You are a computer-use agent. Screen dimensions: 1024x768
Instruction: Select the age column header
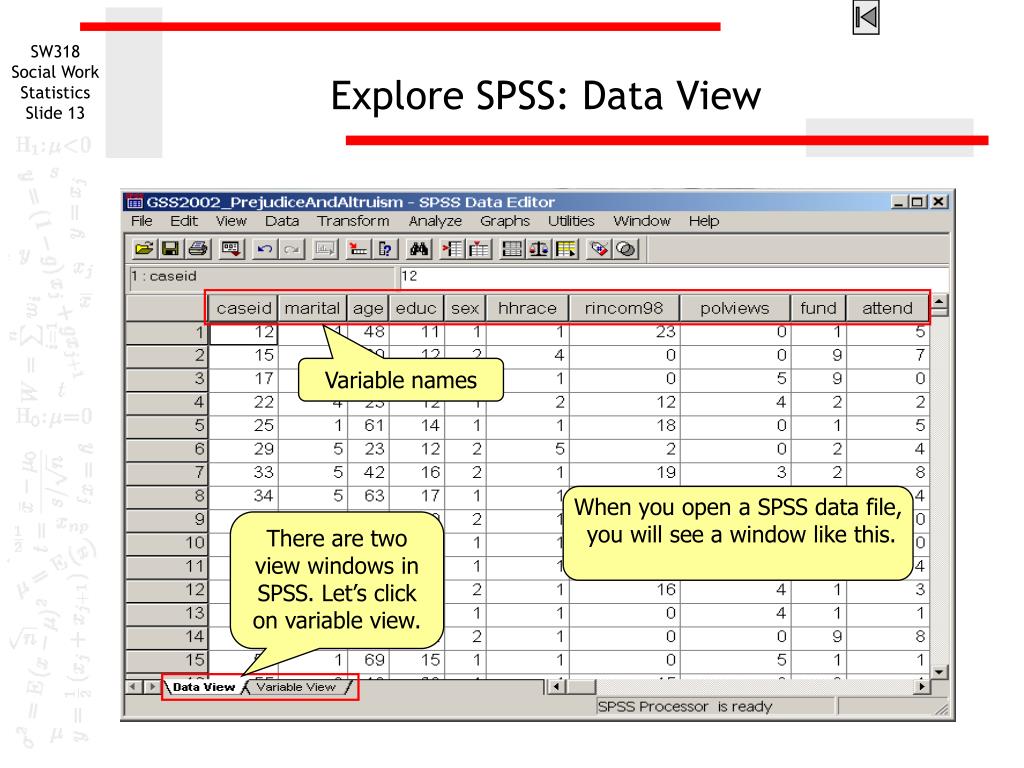(x=368, y=308)
